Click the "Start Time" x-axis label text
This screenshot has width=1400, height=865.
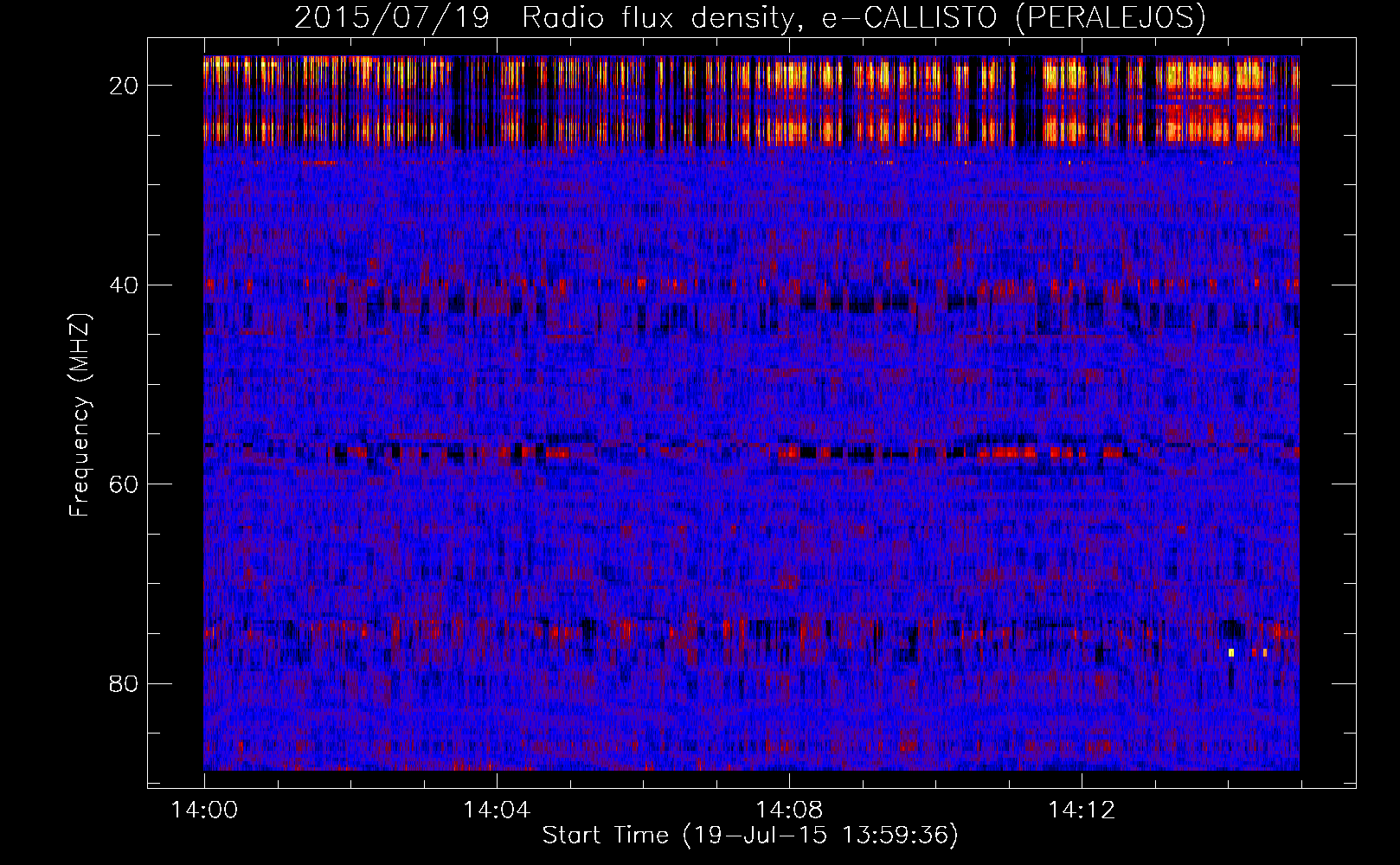(x=605, y=836)
